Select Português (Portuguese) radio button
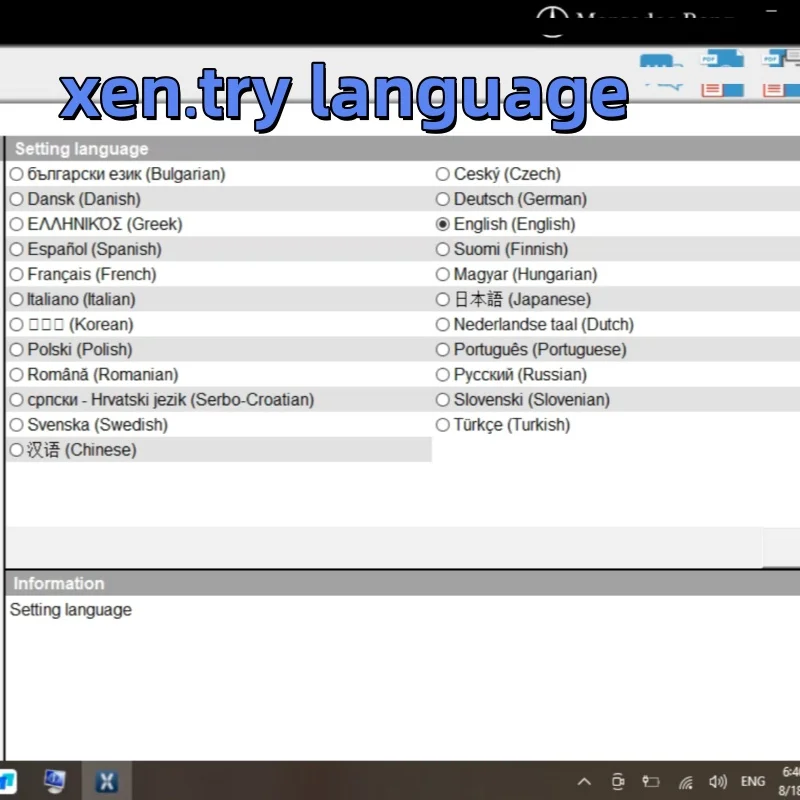The image size is (800, 800). [443, 349]
